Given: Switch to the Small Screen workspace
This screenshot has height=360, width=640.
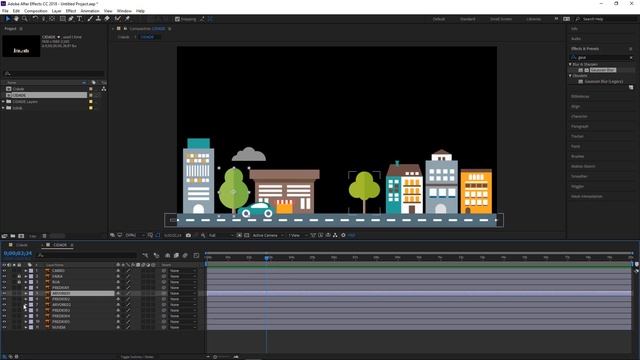Looking at the screenshot, I should tap(501, 19).
